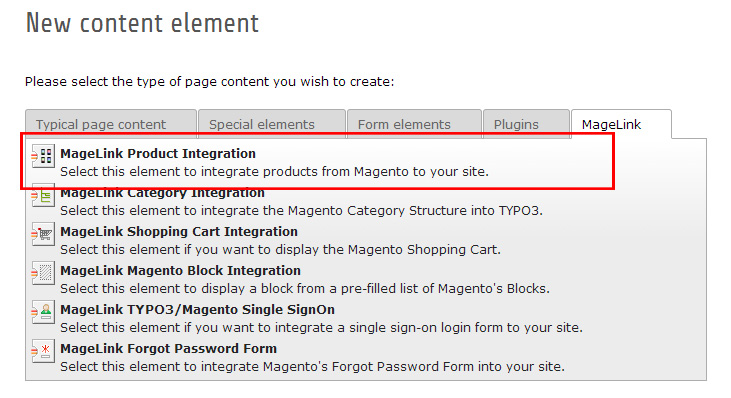Click description about single sign-on login form
The width and height of the screenshot is (731, 398).
coord(322,328)
